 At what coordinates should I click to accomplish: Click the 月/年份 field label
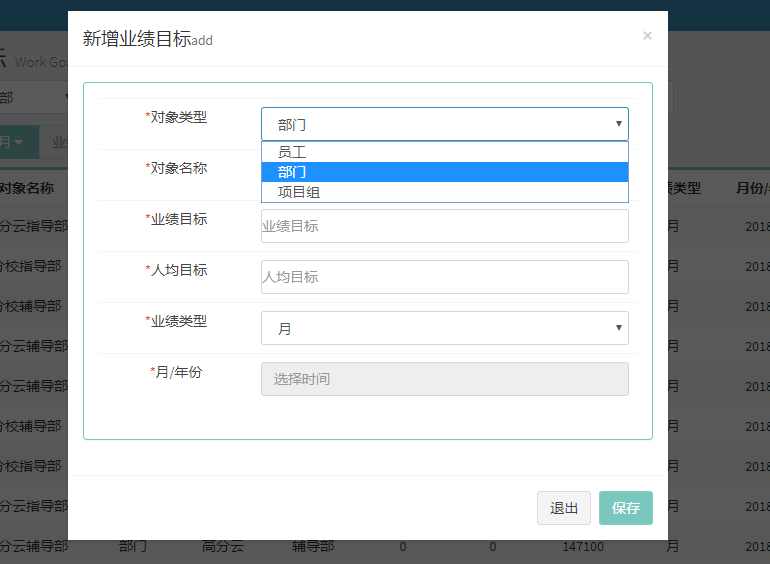(176, 372)
